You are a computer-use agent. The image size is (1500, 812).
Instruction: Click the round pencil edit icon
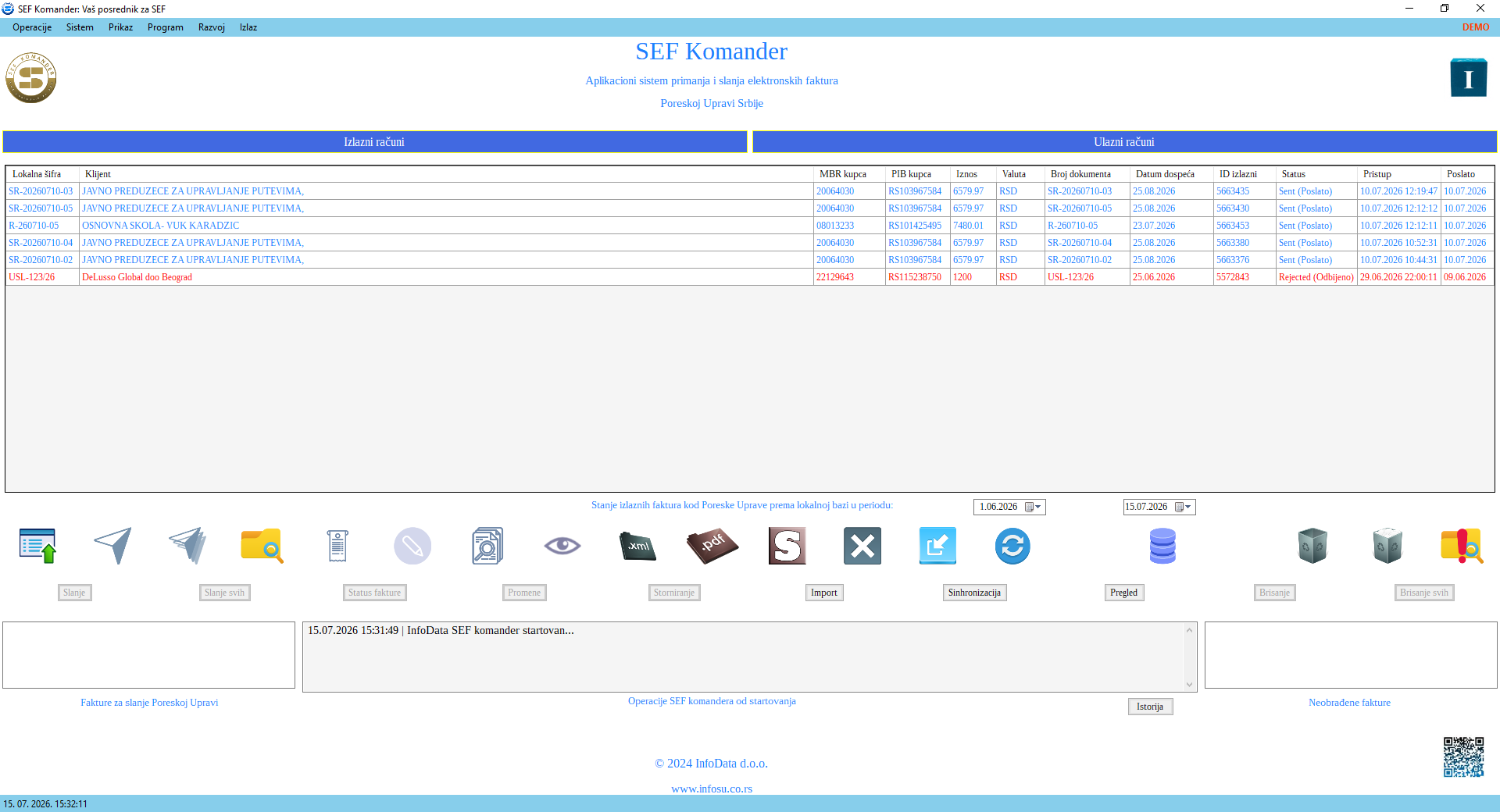click(412, 546)
